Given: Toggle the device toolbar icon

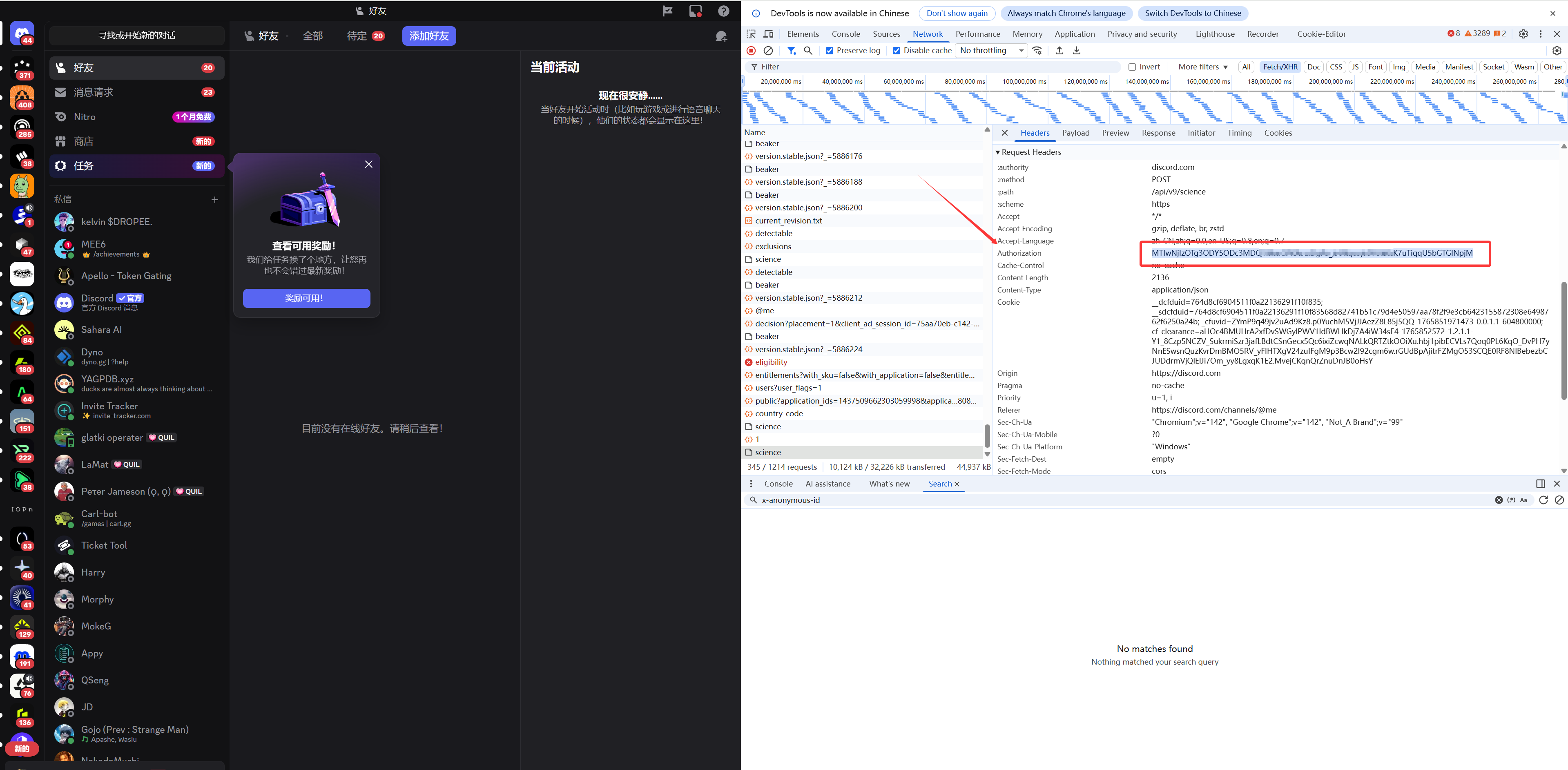Looking at the screenshot, I should (x=768, y=34).
